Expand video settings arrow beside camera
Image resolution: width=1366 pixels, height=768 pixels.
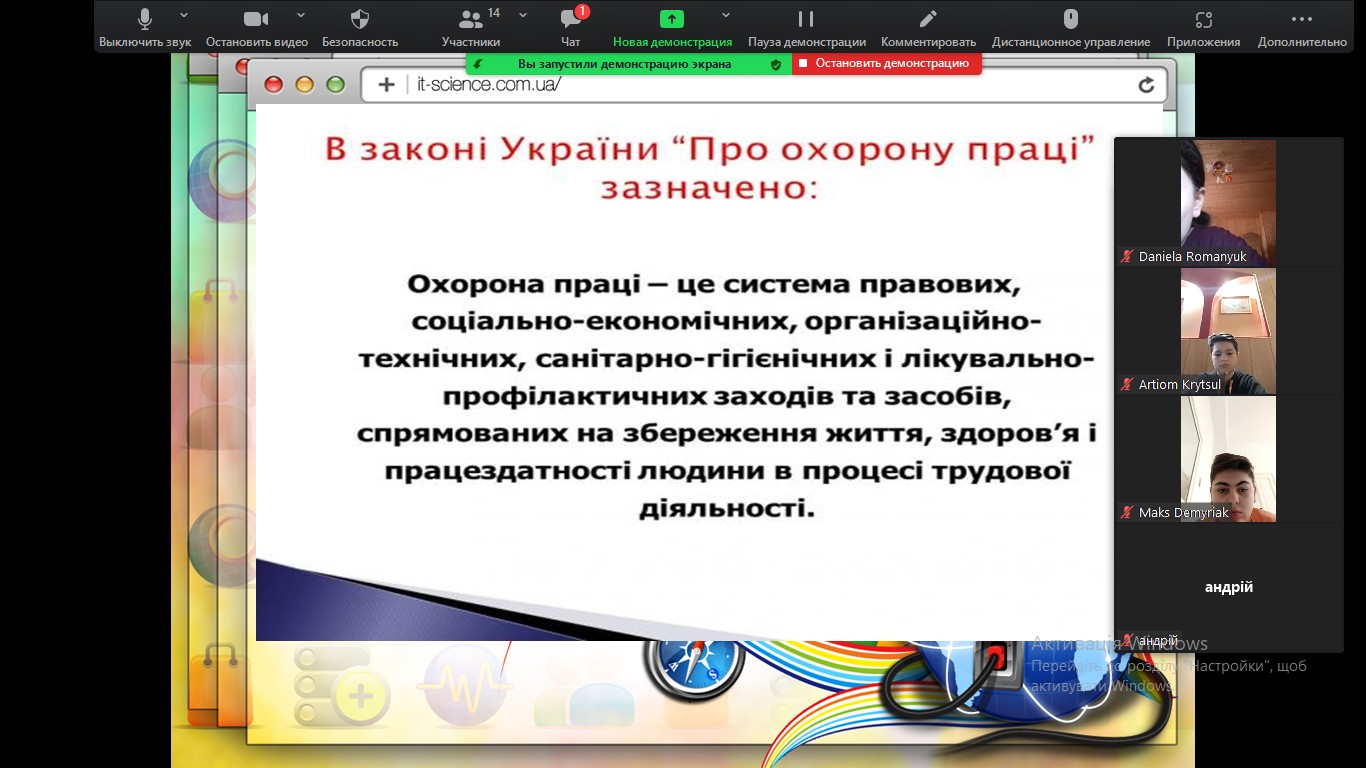tap(299, 15)
